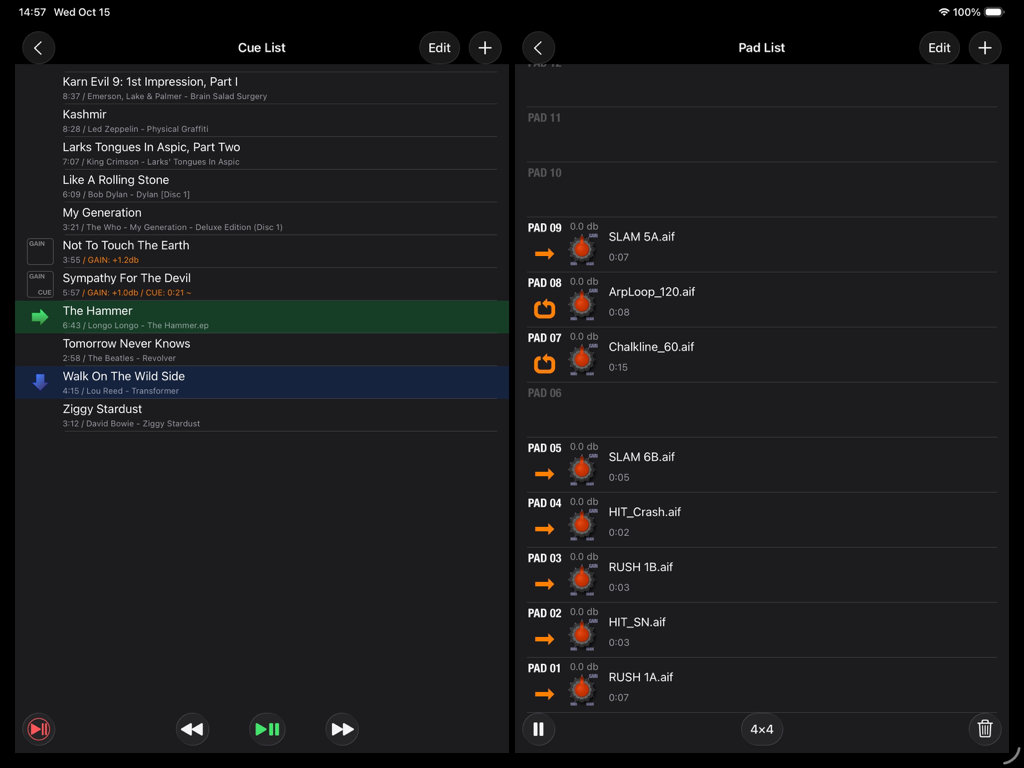Tap the pause icon in the Pad List footer
This screenshot has width=1024, height=768.
[x=538, y=729]
